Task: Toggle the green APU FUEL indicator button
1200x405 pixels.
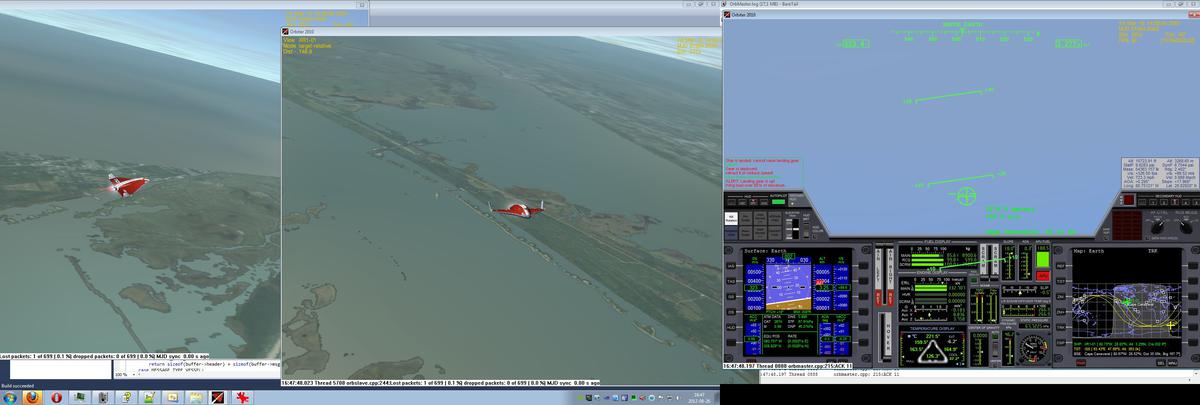Action: [1043, 259]
